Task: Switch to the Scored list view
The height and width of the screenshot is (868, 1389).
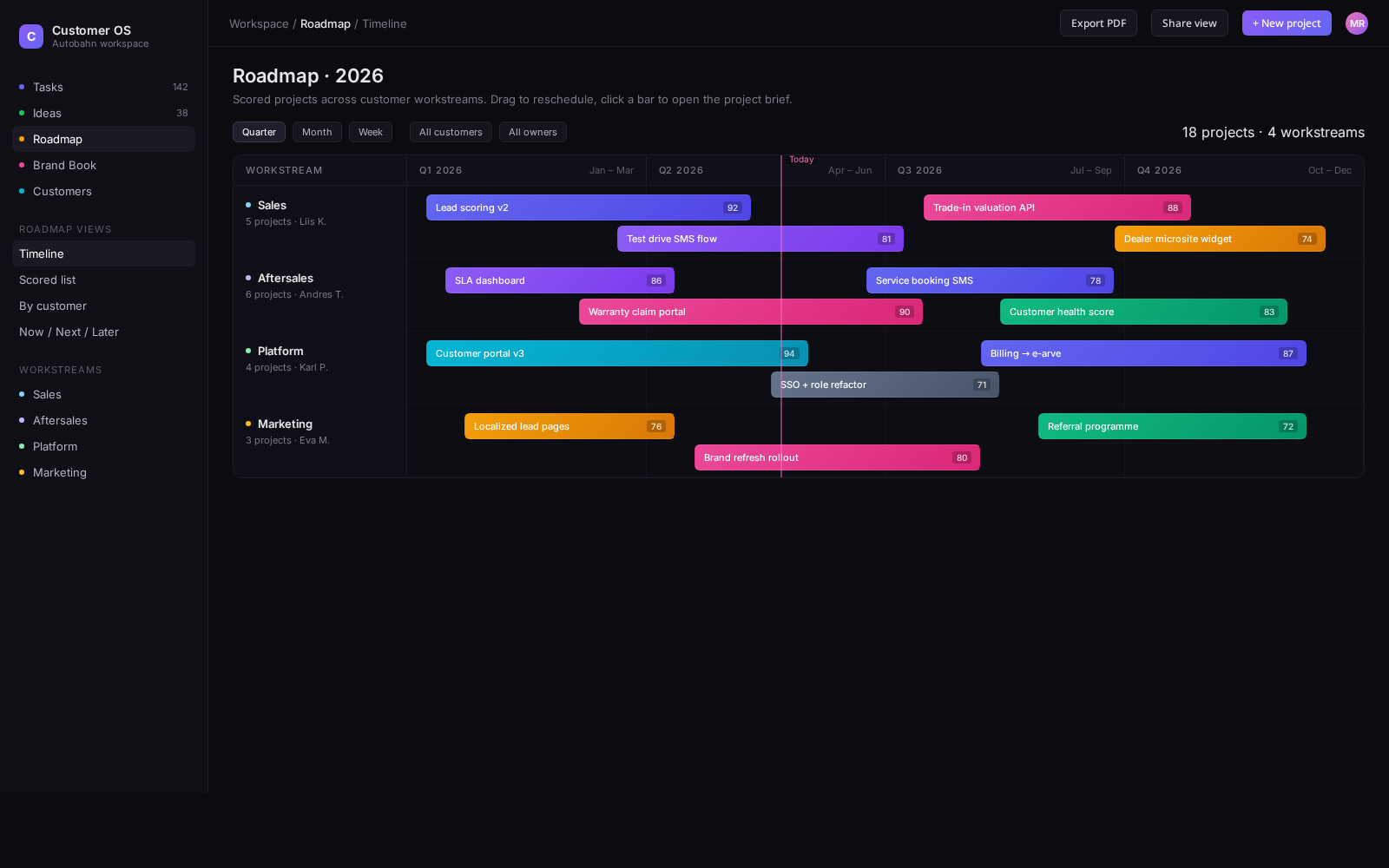Action: coord(103,279)
